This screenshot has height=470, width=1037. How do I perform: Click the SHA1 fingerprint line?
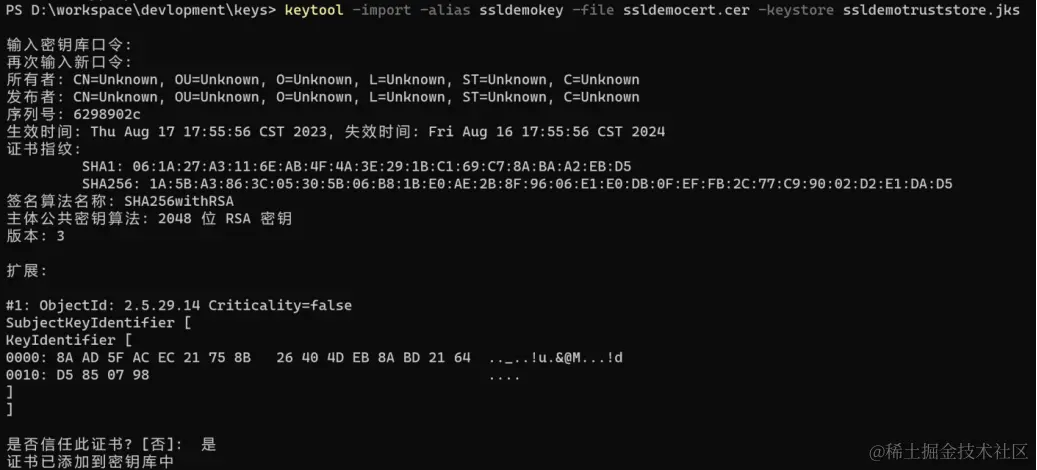(356, 167)
